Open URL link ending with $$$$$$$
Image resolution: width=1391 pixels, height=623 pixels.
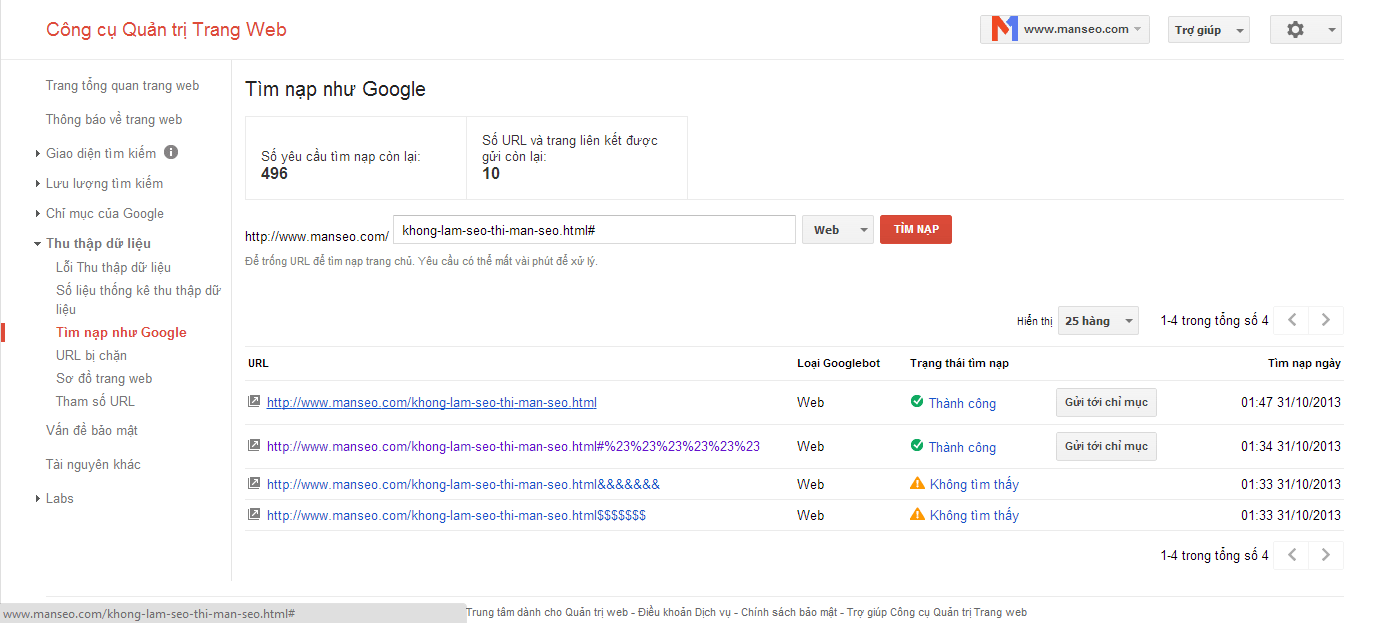(x=456, y=515)
